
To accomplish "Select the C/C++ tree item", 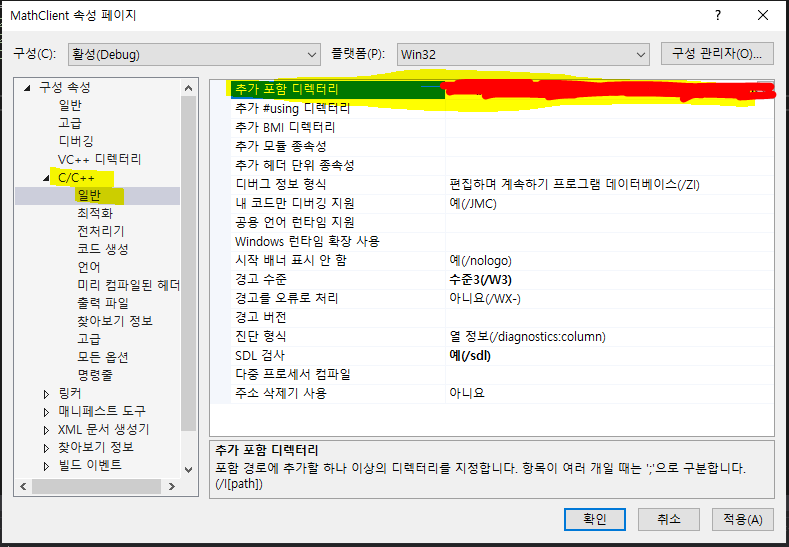I will coord(76,178).
